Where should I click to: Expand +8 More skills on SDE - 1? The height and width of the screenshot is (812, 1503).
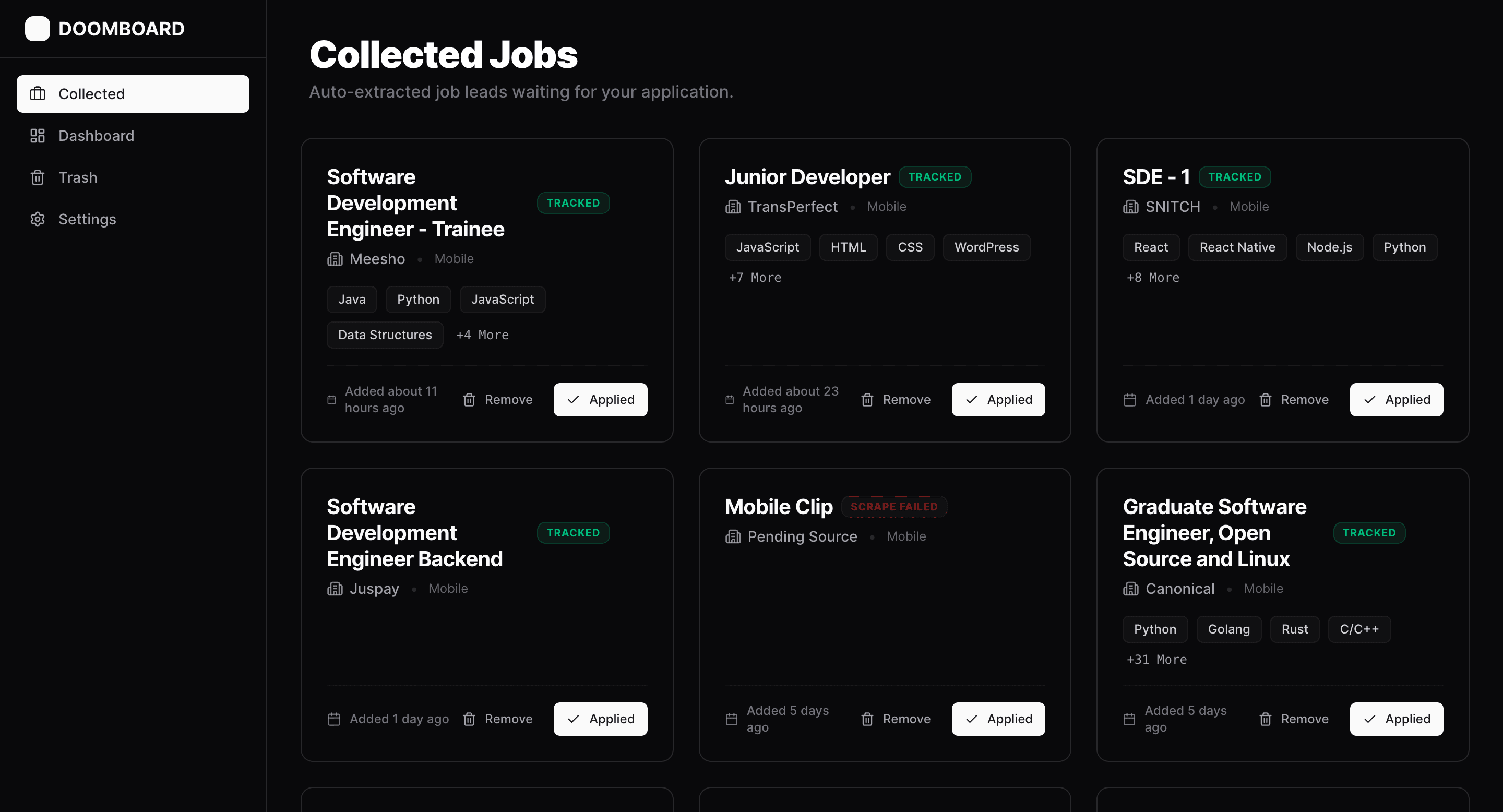(x=1152, y=278)
